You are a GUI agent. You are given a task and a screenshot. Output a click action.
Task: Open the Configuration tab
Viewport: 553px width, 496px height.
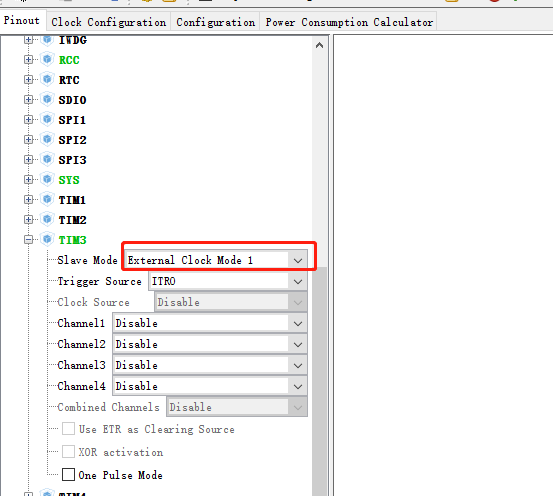pos(215,22)
